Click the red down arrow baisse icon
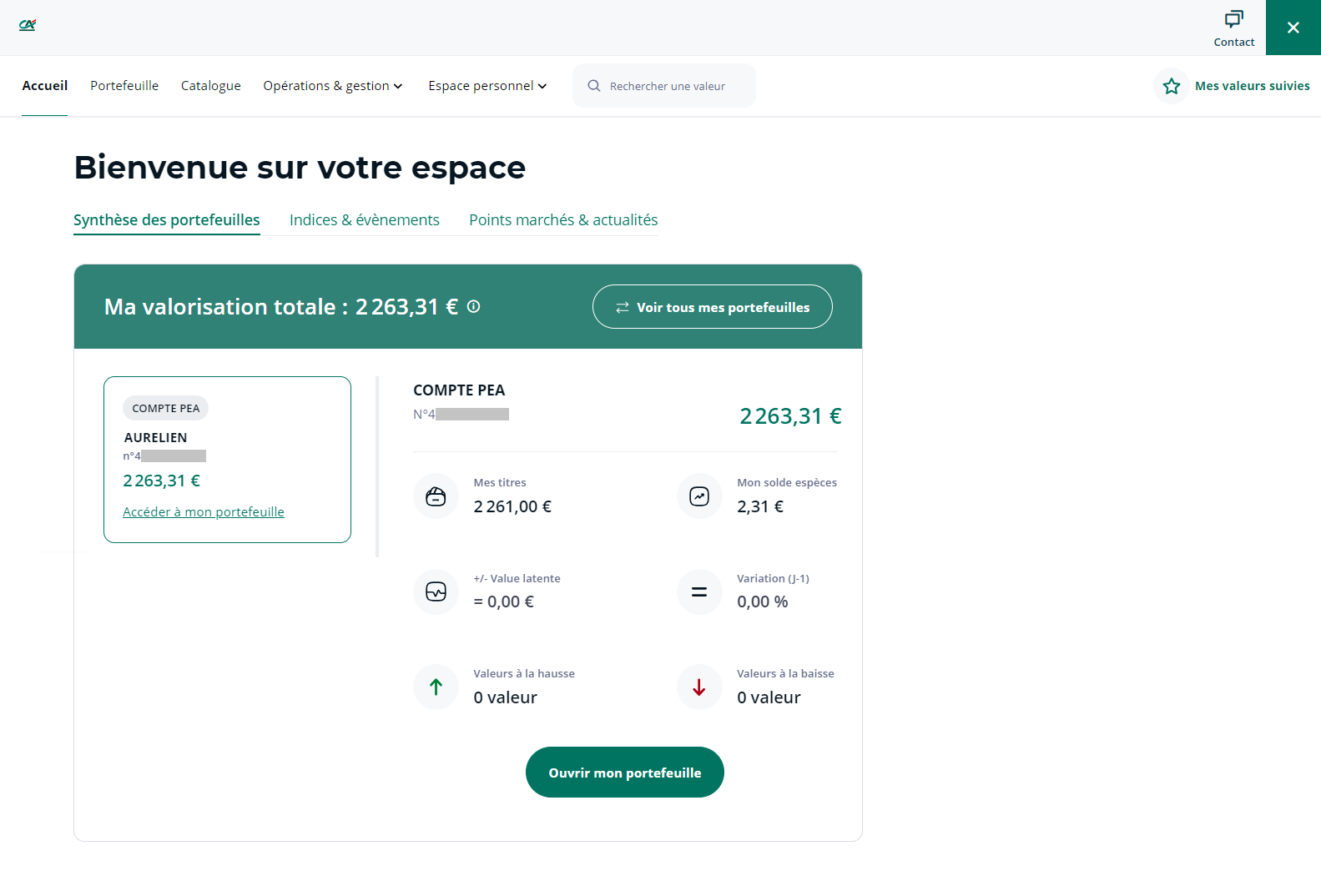Screen dimensions: 1321x896 point(698,687)
